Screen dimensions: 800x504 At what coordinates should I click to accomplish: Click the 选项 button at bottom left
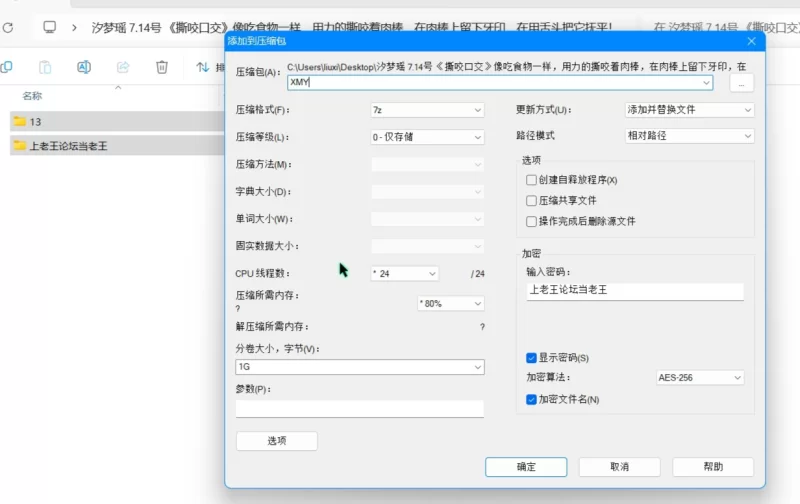tap(277, 441)
